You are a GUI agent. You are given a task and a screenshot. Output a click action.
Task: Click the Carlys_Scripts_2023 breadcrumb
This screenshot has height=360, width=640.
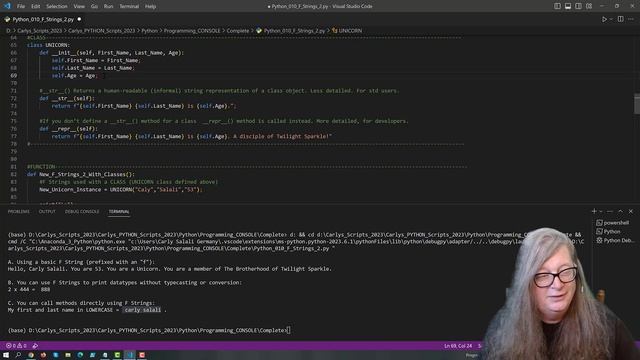pyautogui.click(x=40, y=31)
